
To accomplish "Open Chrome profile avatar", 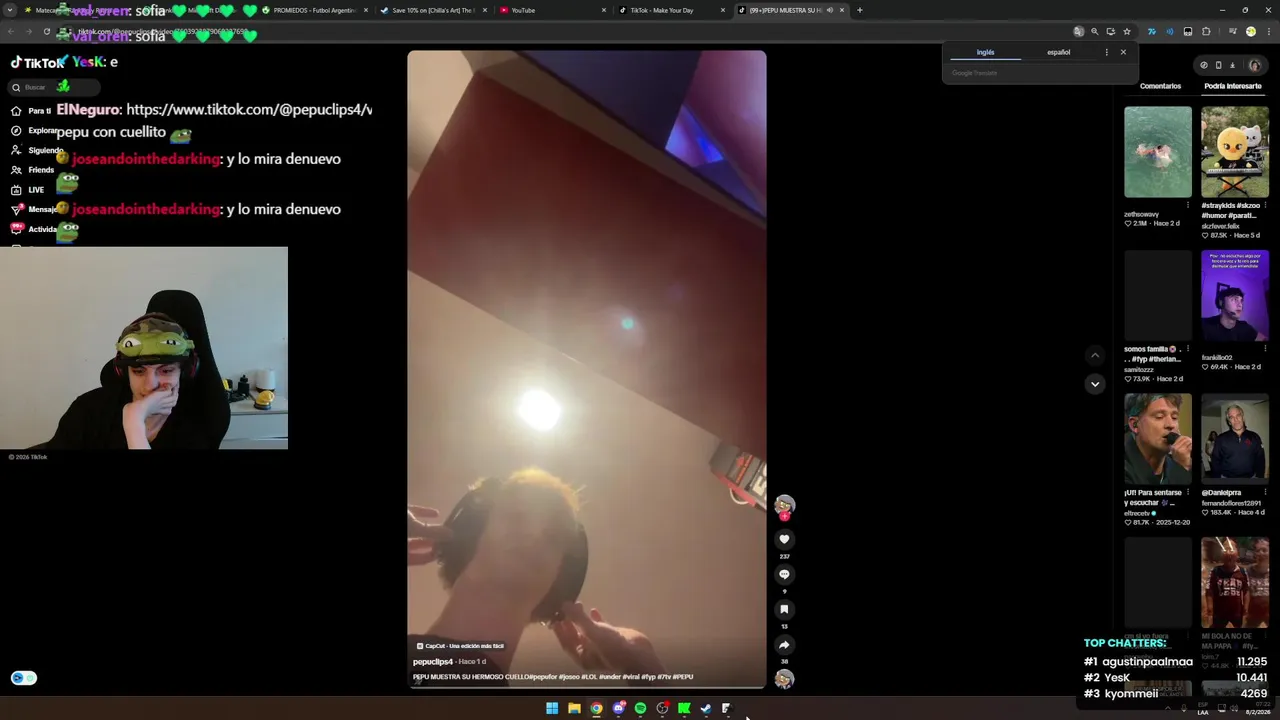I will (1250, 32).
